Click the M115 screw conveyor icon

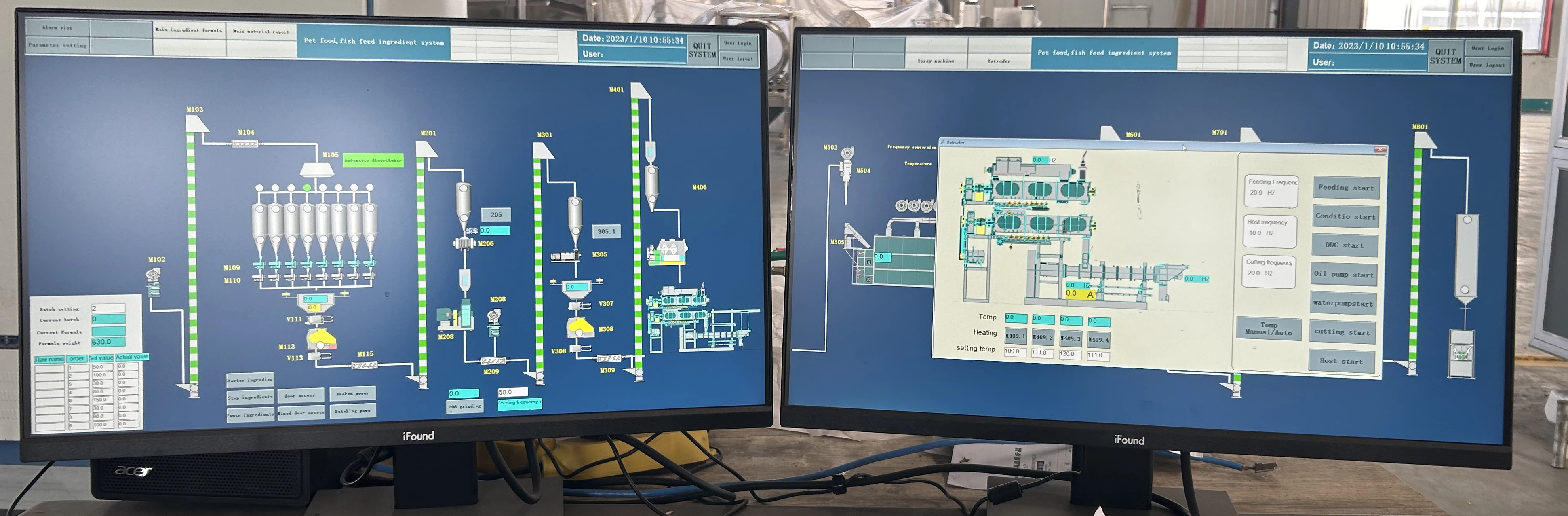coord(364,366)
